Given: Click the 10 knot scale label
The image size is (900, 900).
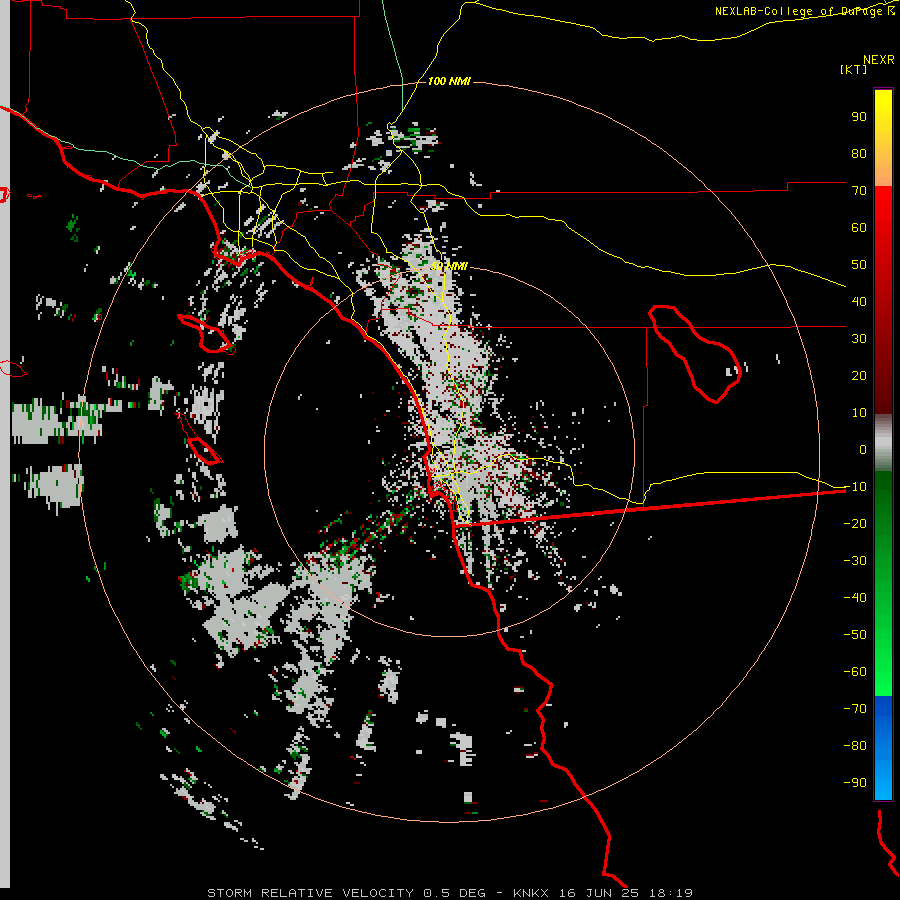Looking at the screenshot, I should pyautogui.click(x=859, y=413).
